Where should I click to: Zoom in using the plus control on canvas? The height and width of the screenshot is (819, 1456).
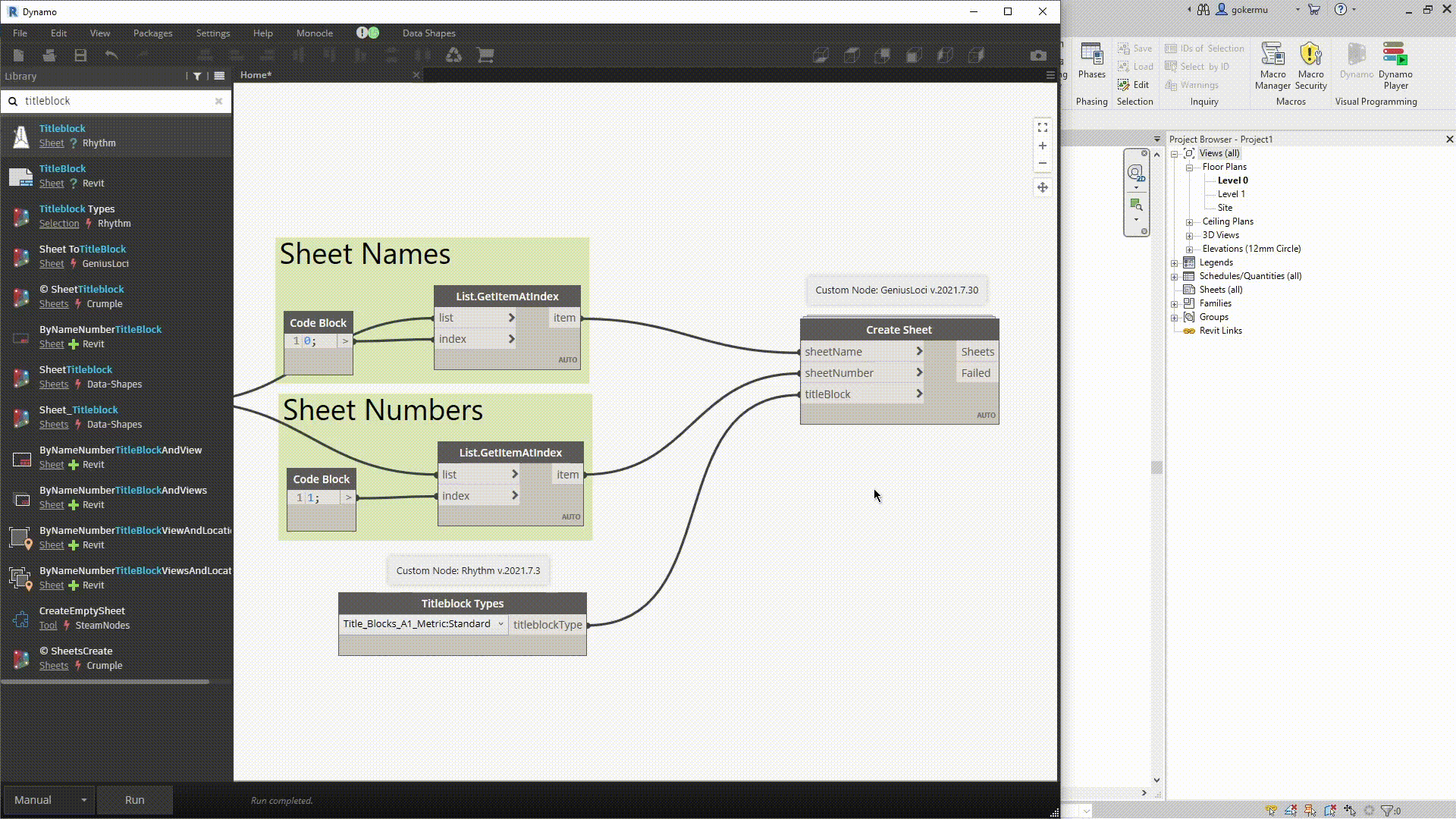1042,146
